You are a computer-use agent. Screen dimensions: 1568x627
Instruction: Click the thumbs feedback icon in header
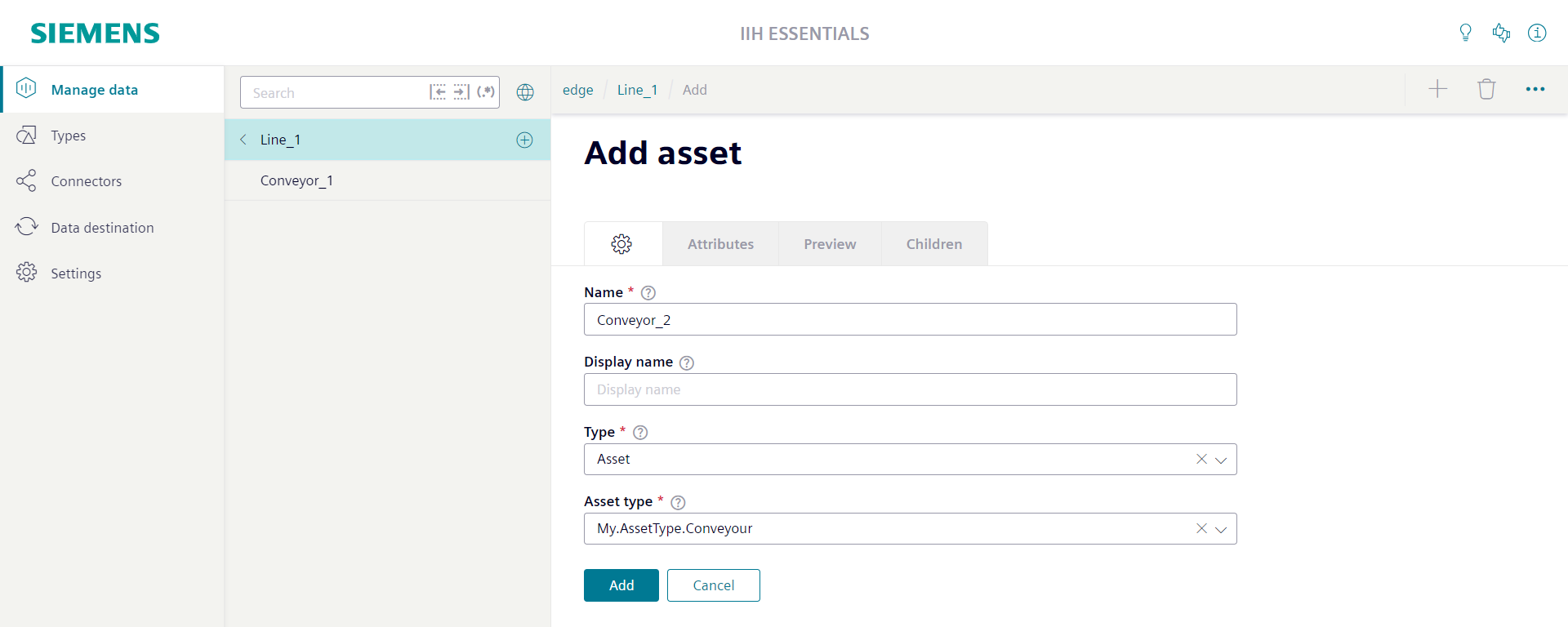(x=1501, y=33)
